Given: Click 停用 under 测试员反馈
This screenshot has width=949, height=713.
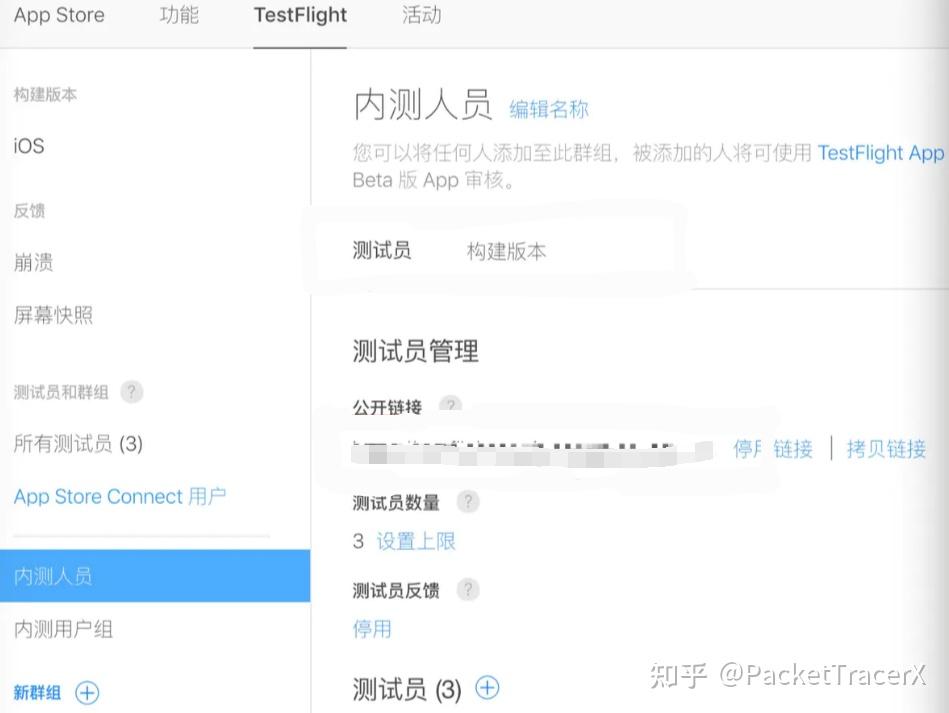Looking at the screenshot, I should (x=372, y=629).
